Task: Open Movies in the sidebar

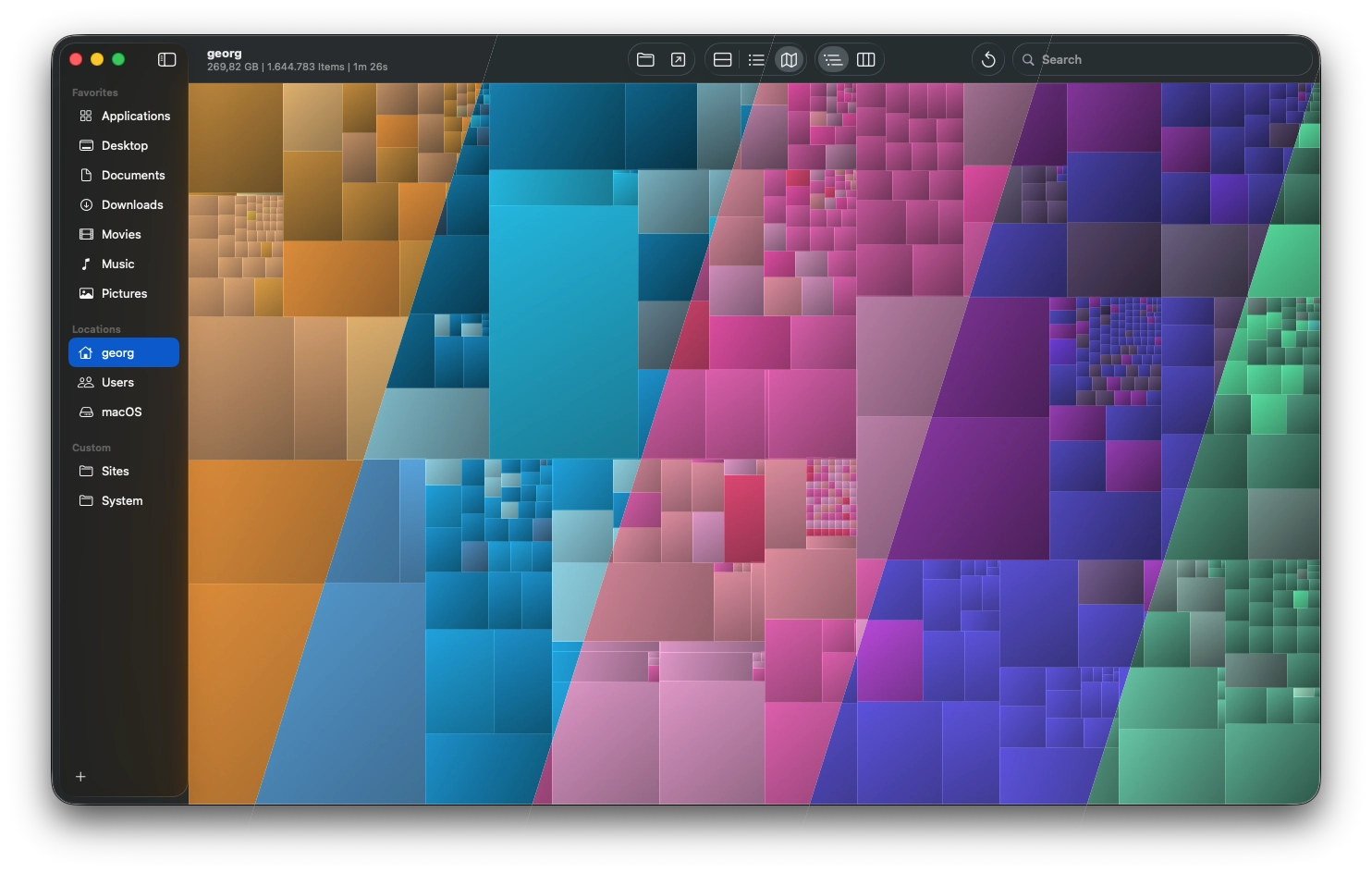Action: [124, 234]
